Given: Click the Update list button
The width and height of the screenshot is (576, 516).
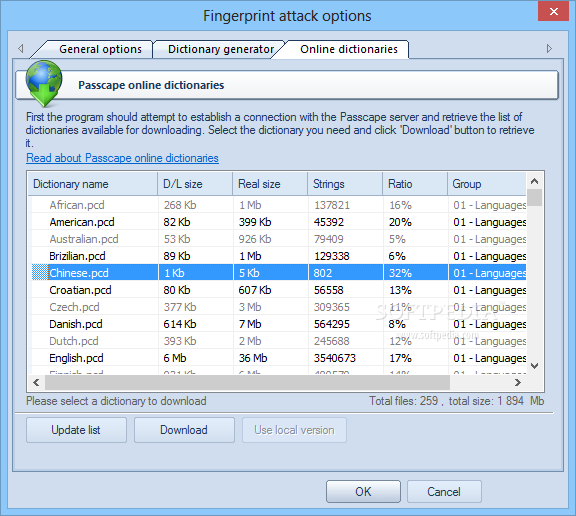Looking at the screenshot, I should [x=76, y=430].
